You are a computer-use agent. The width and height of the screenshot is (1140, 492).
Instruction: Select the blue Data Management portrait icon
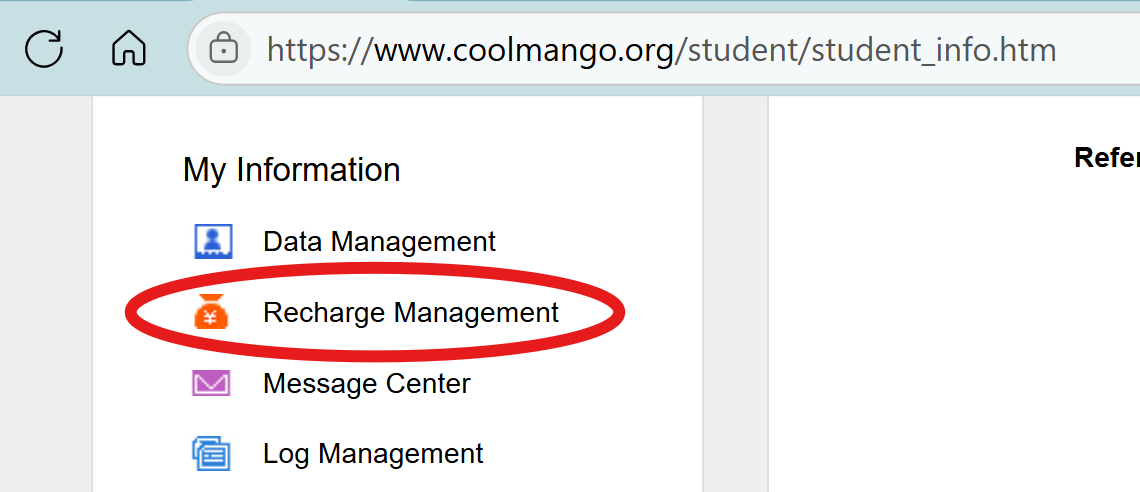pos(212,241)
